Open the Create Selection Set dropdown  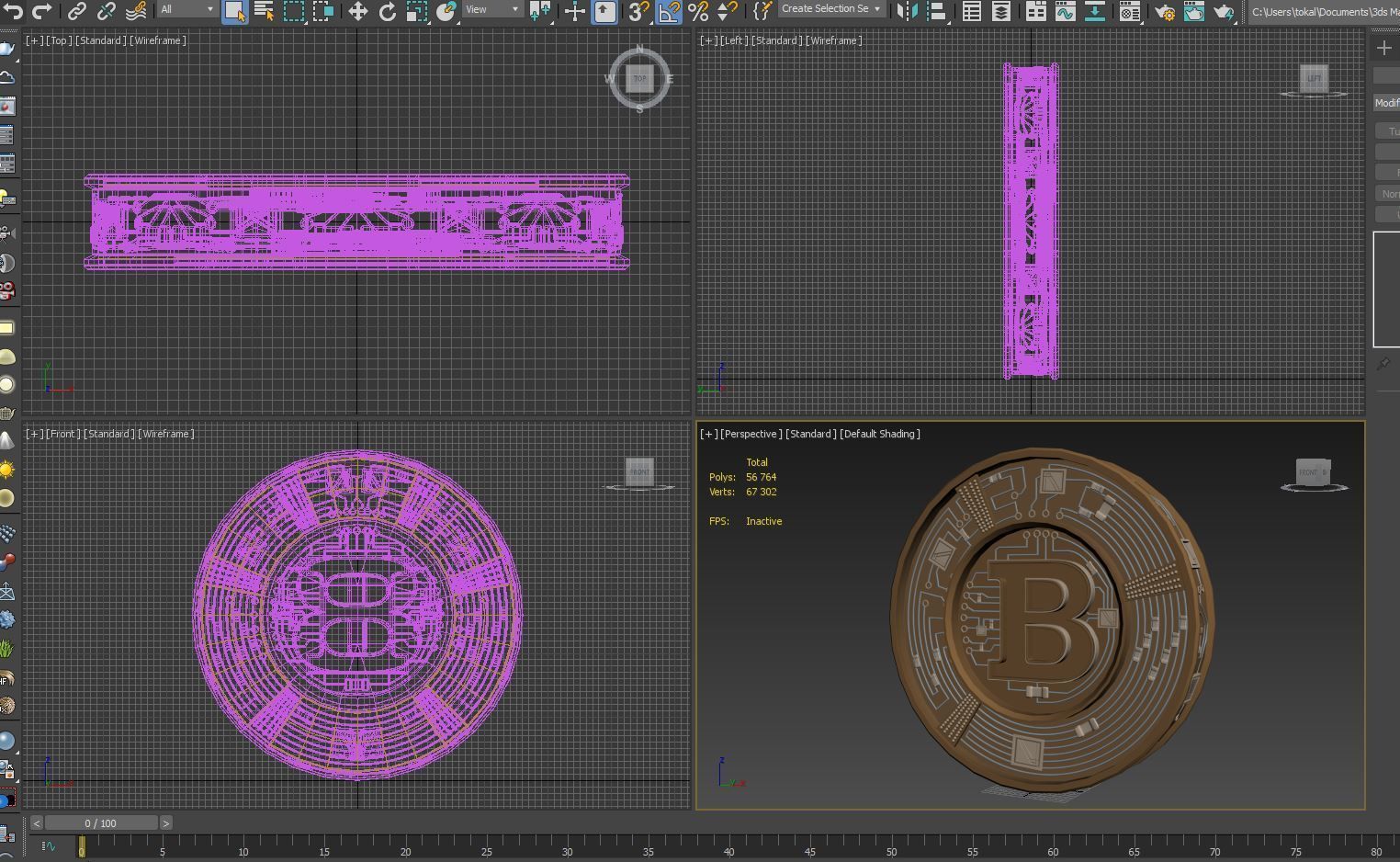click(832, 9)
